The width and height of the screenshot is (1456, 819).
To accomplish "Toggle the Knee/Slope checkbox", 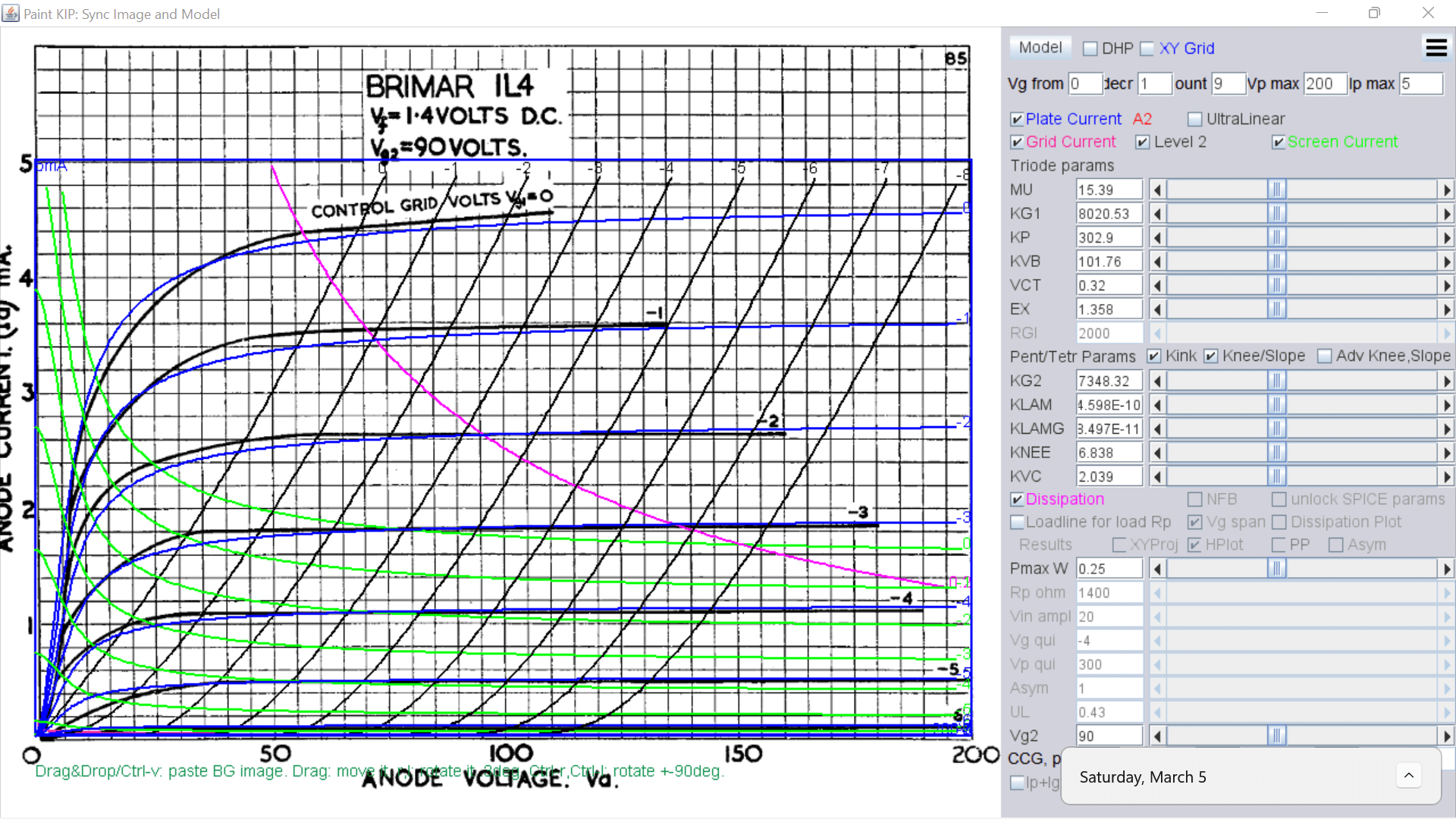I will pyautogui.click(x=1210, y=356).
